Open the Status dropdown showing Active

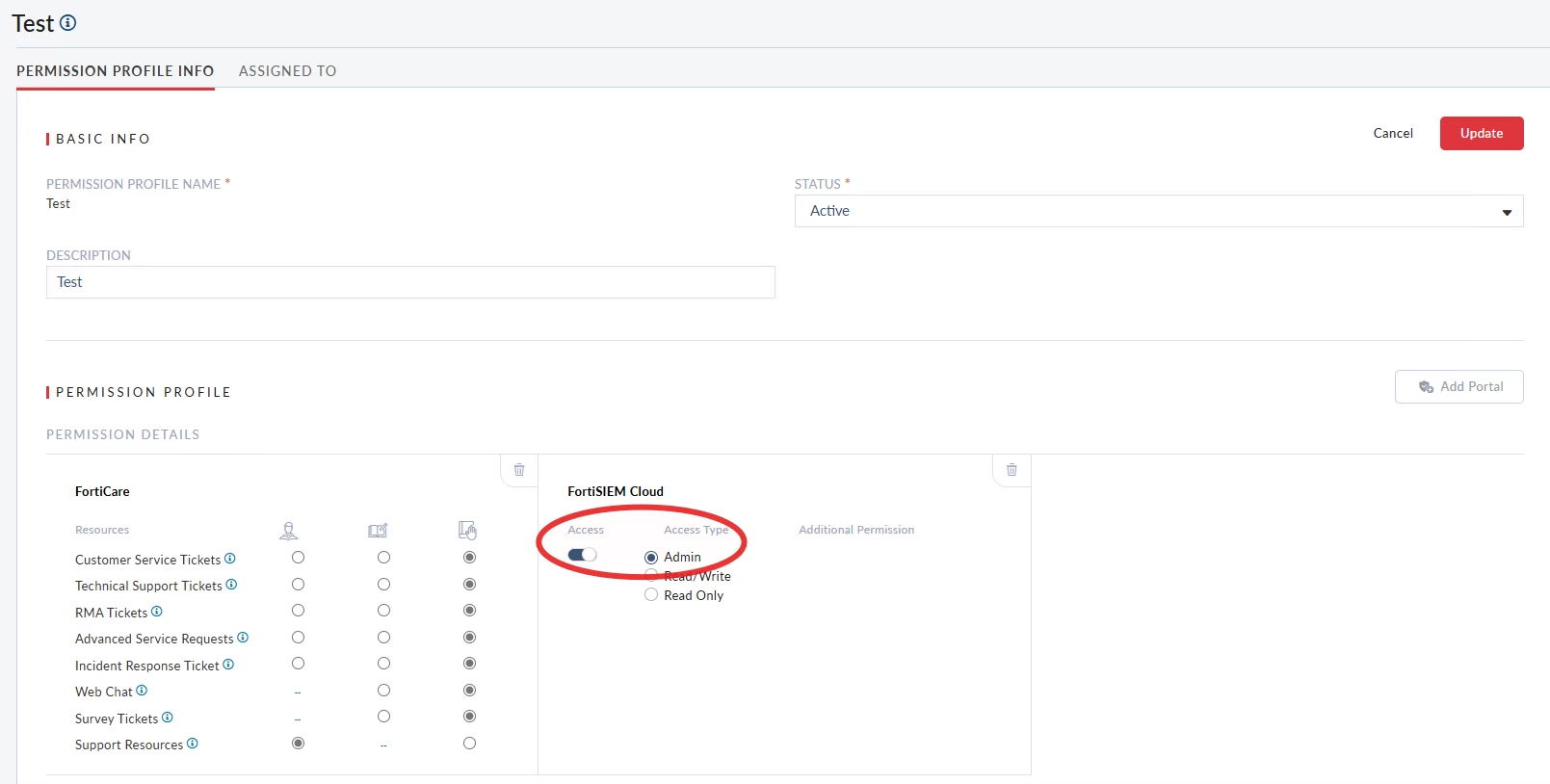click(1159, 211)
